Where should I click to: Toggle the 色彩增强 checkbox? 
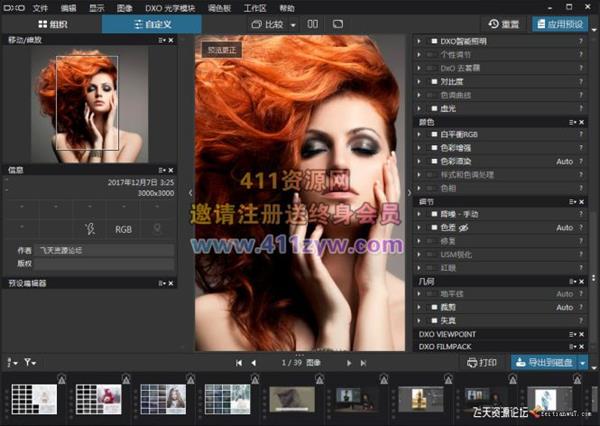pyautogui.click(x=433, y=147)
